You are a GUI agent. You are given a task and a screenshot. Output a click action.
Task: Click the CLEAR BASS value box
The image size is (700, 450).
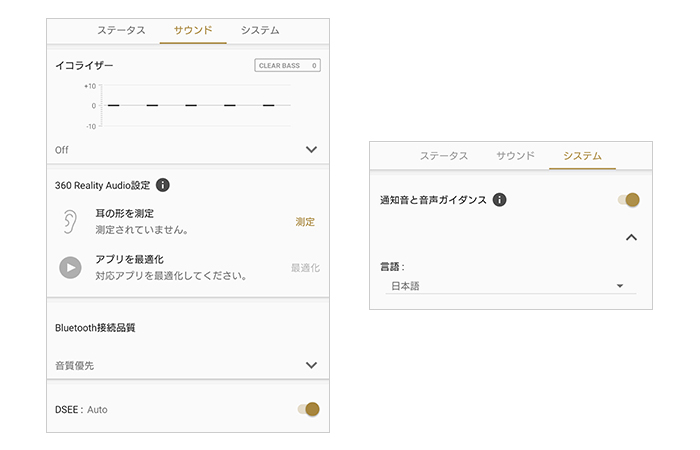coord(287,66)
